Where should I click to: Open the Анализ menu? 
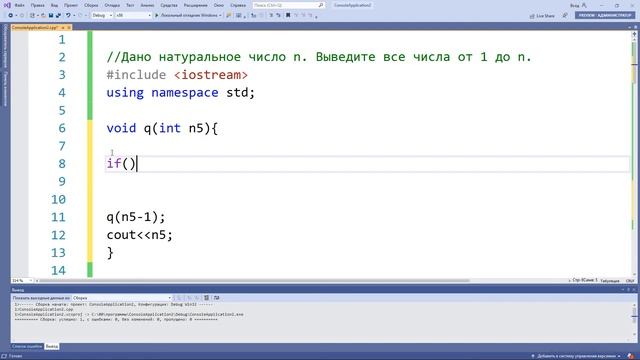pyautogui.click(x=147, y=5)
